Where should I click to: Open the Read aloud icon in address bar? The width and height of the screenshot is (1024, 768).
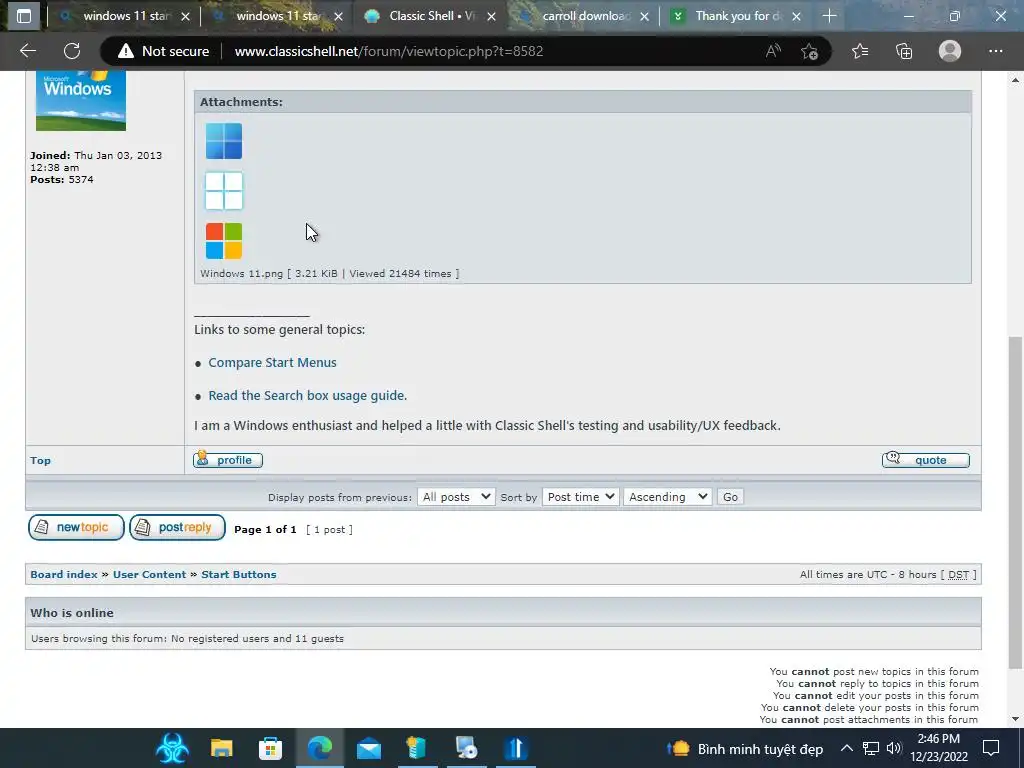point(773,51)
